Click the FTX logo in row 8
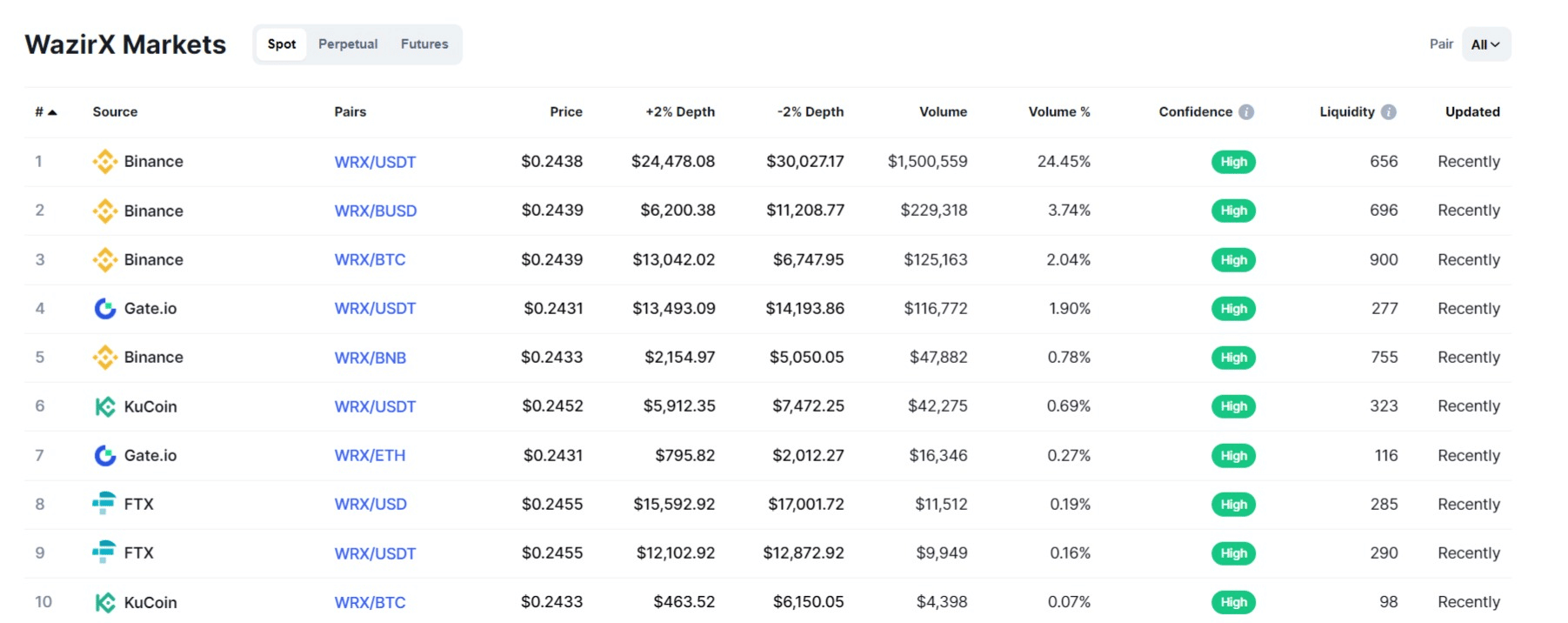This screenshot has height=623, width=1568. (104, 504)
